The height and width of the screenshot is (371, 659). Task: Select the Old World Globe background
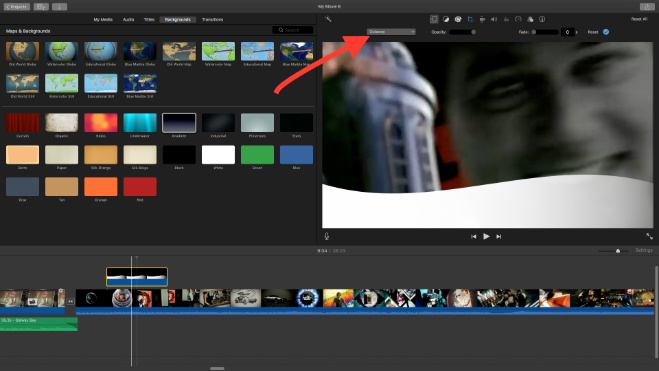(22, 52)
